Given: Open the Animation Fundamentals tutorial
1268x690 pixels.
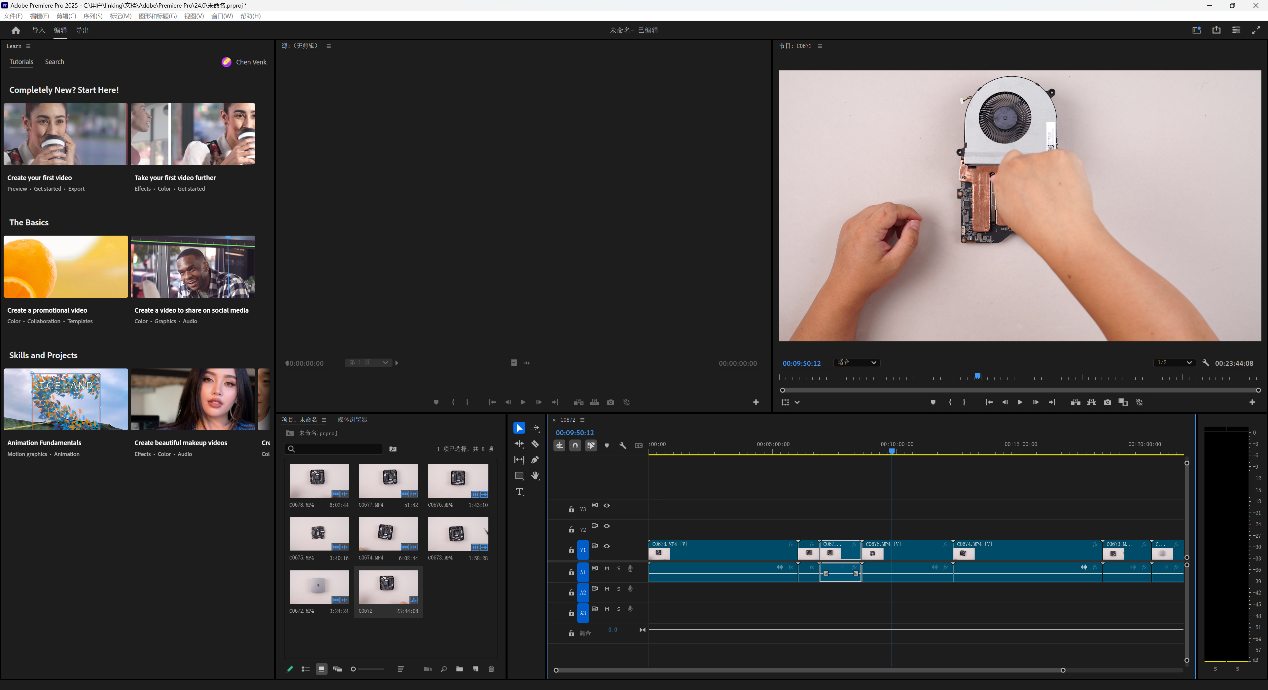Looking at the screenshot, I should [66, 400].
